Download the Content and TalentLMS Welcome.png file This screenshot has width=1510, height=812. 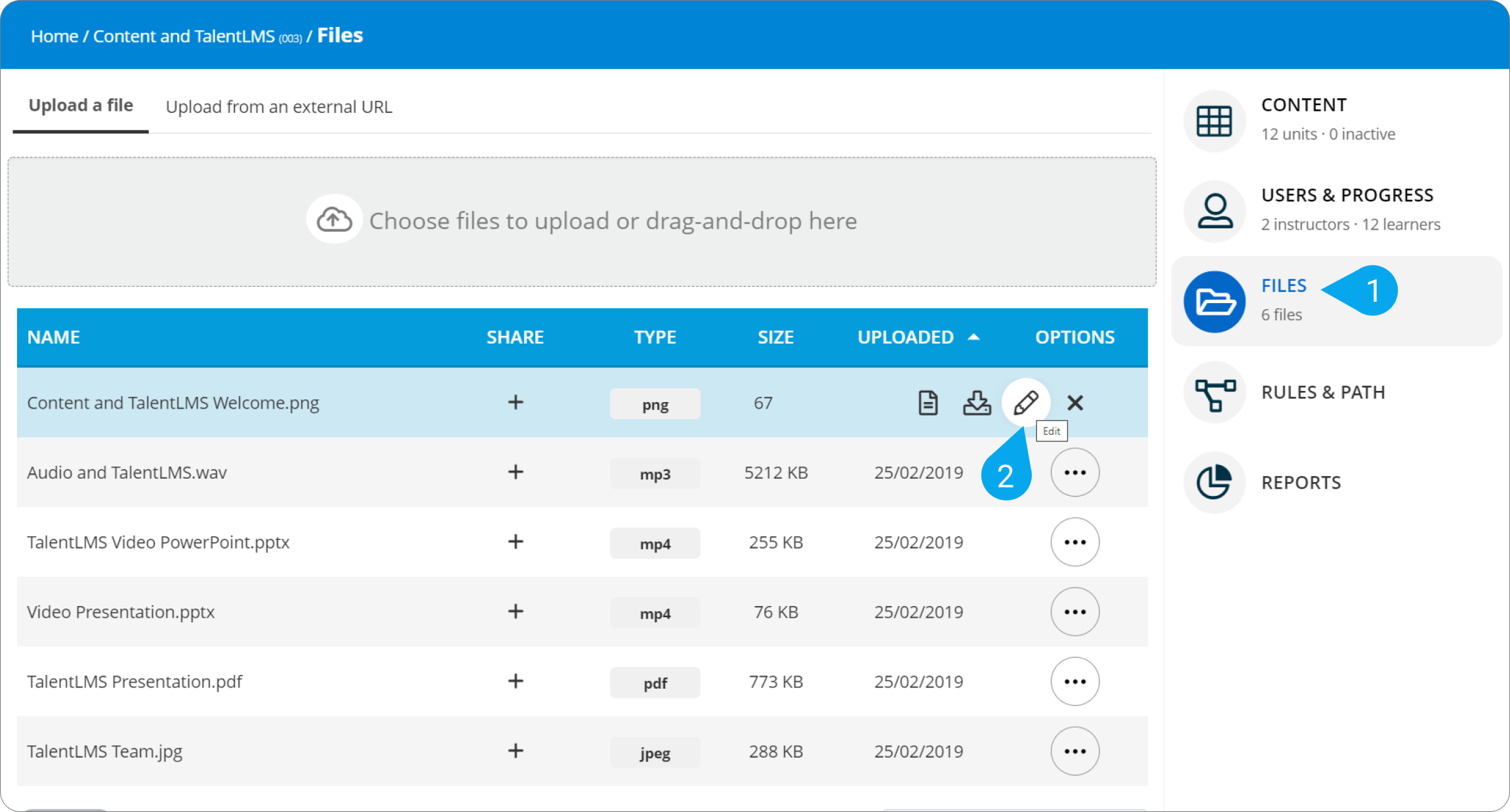click(x=977, y=403)
